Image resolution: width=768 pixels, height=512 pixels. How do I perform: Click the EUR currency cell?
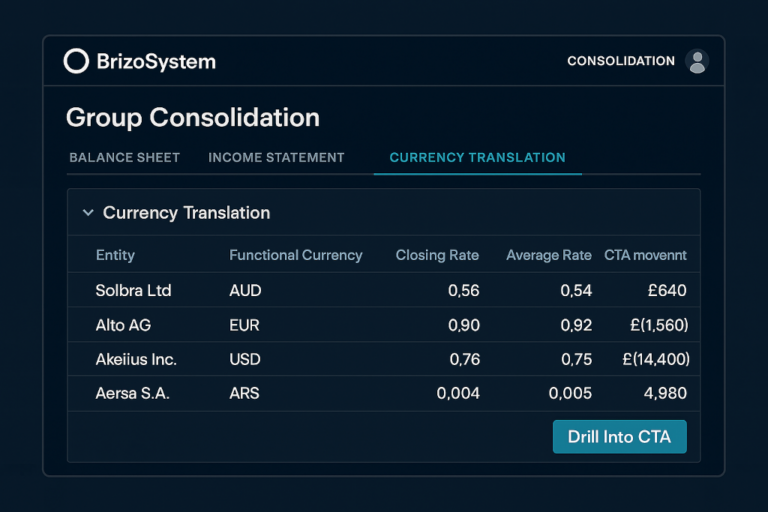pos(244,325)
